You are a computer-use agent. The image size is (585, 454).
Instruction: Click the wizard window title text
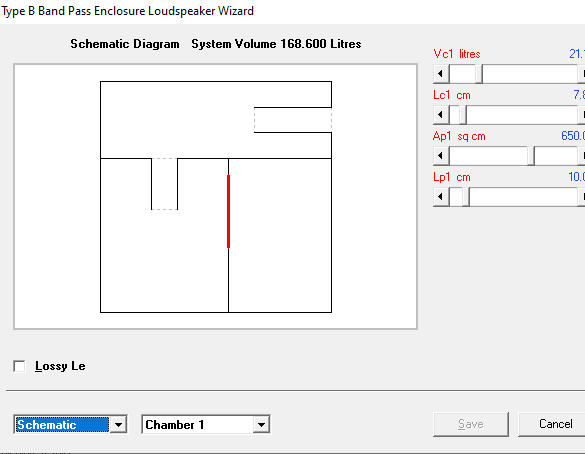(127, 11)
